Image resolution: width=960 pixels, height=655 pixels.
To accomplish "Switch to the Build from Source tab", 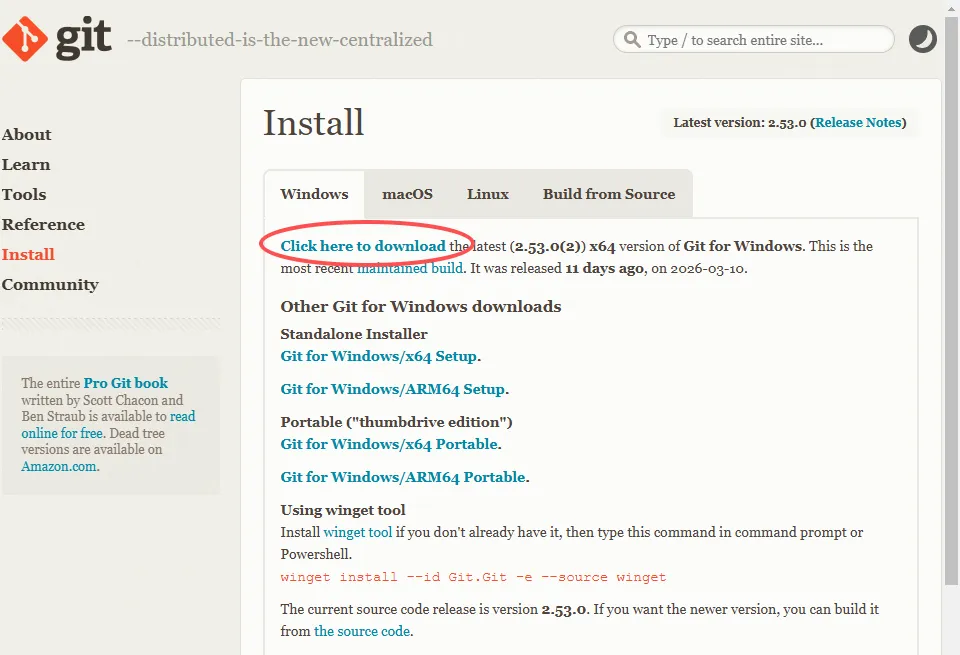I will [609, 194].
